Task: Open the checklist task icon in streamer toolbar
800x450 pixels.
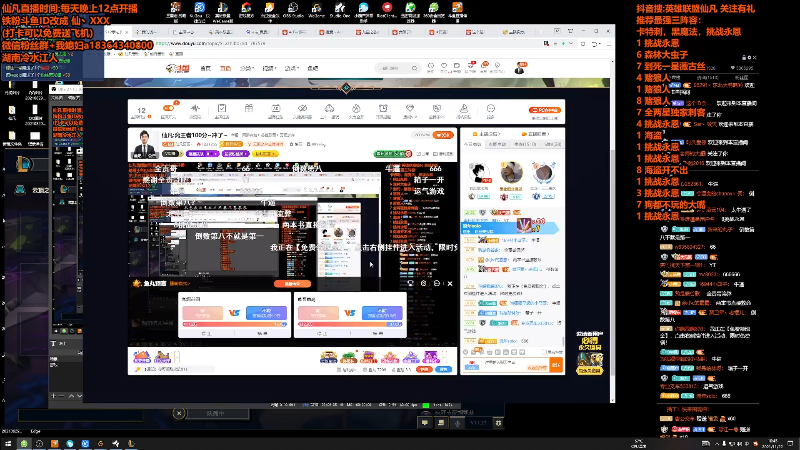Action: 222,108
